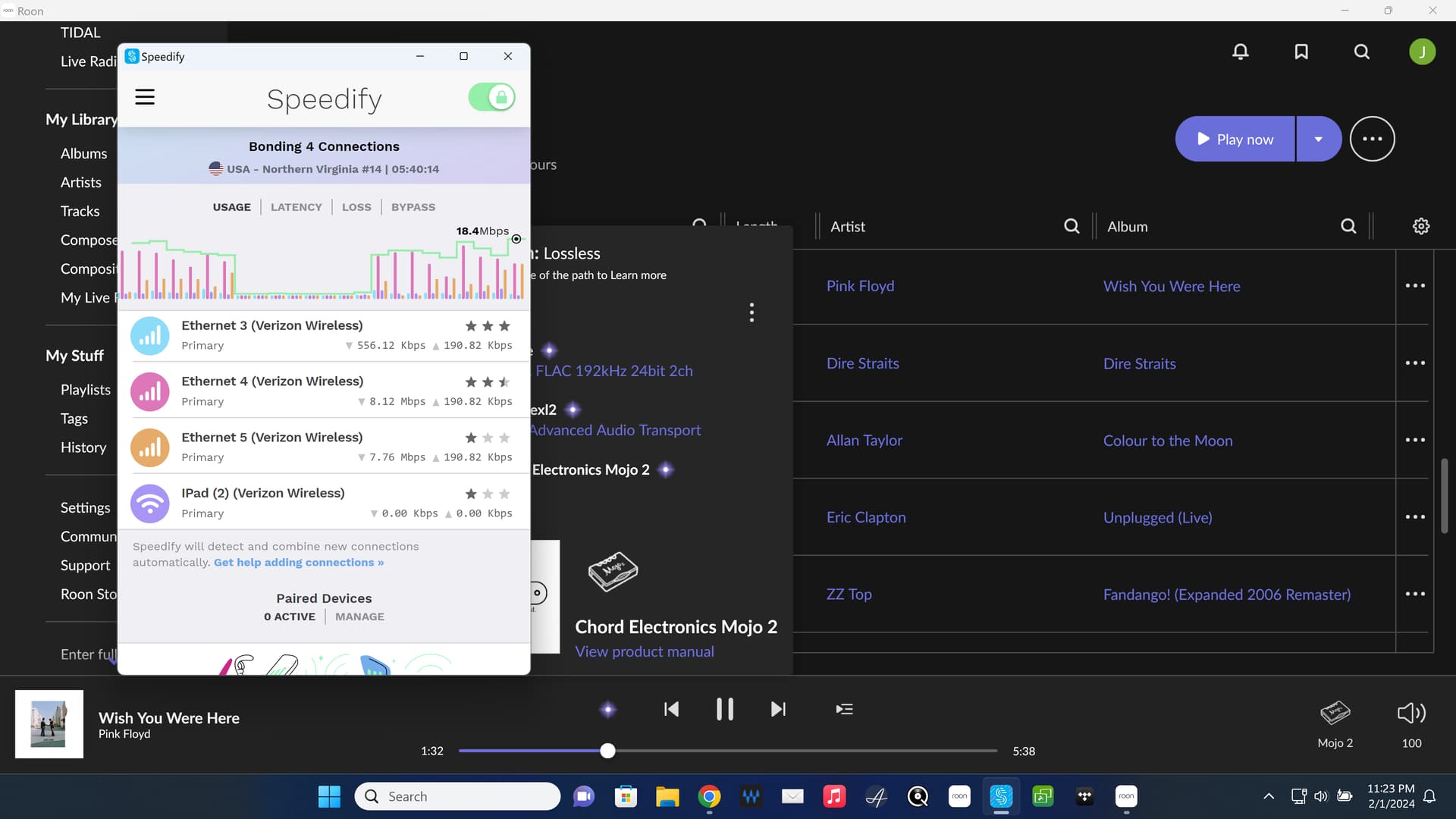Open the volume control showing 100

pos(1411,723)
